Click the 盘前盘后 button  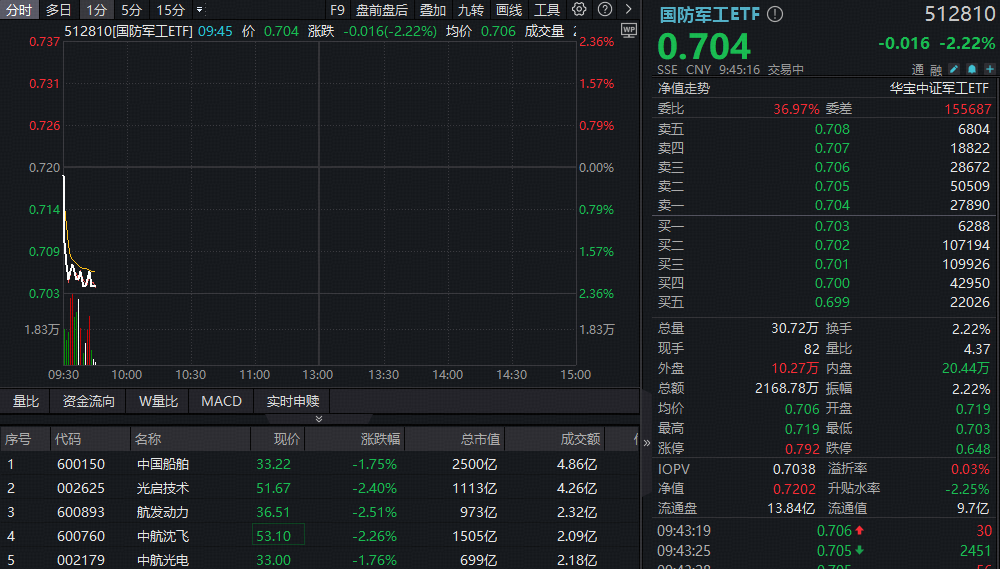(x=382, y=10)
